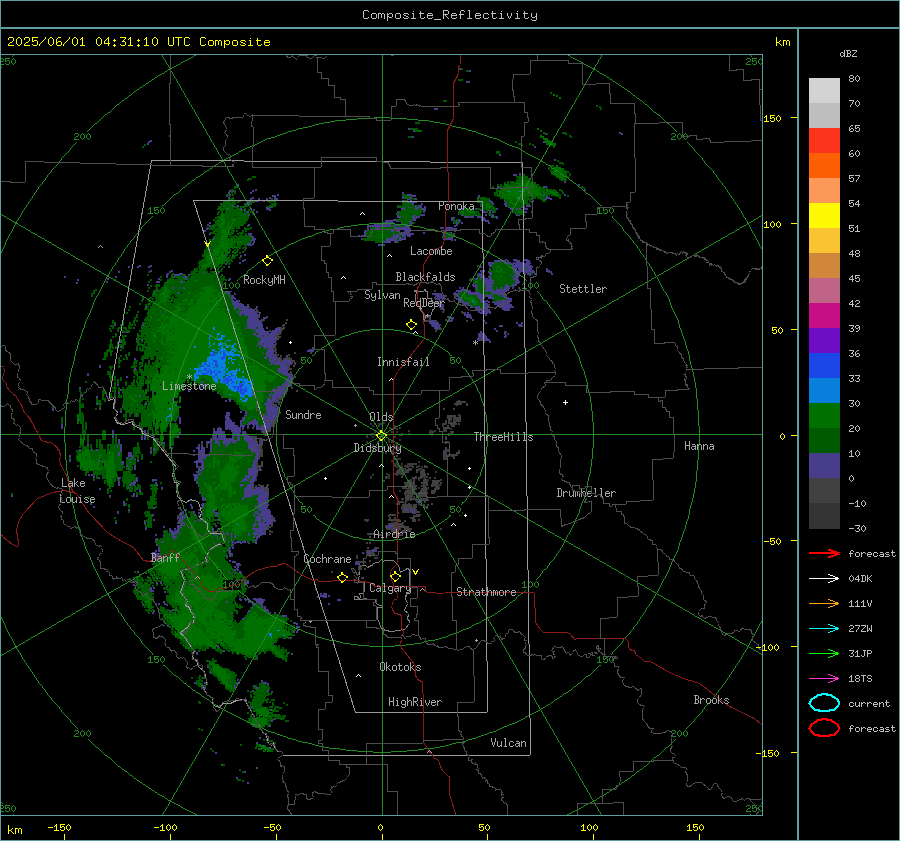The image size is (900, 841).
Task: Click the red forecast arrow in the legend
Action: coord(824,553)
